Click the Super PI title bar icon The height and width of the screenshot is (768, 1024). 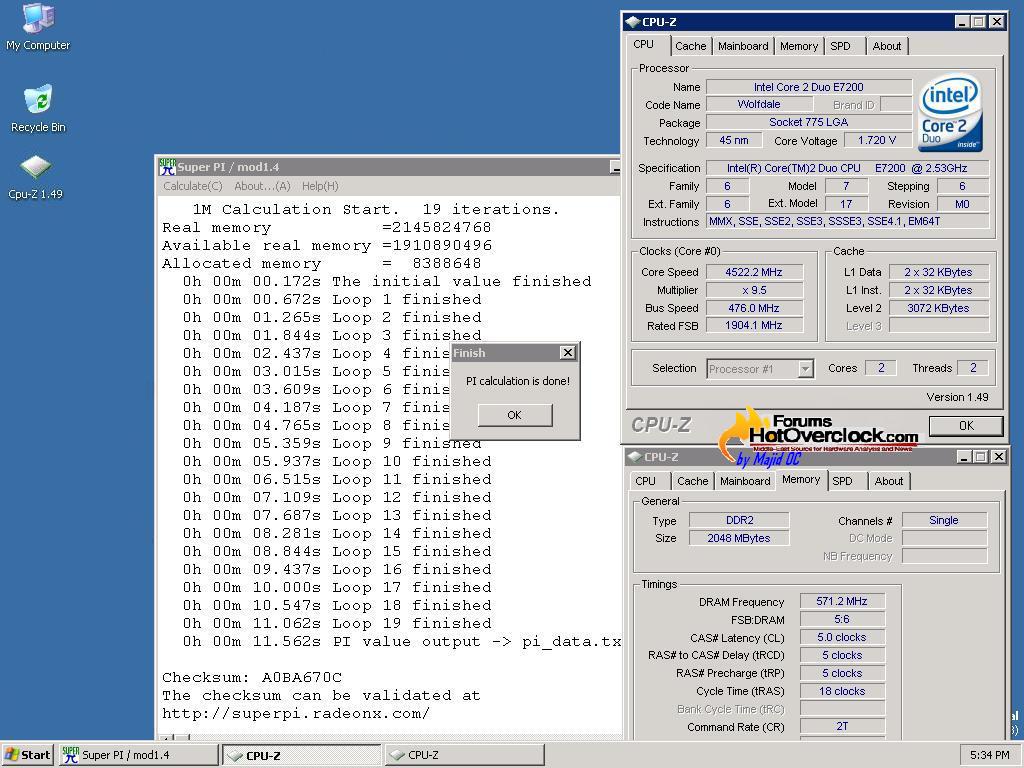[x=167, y=167]
